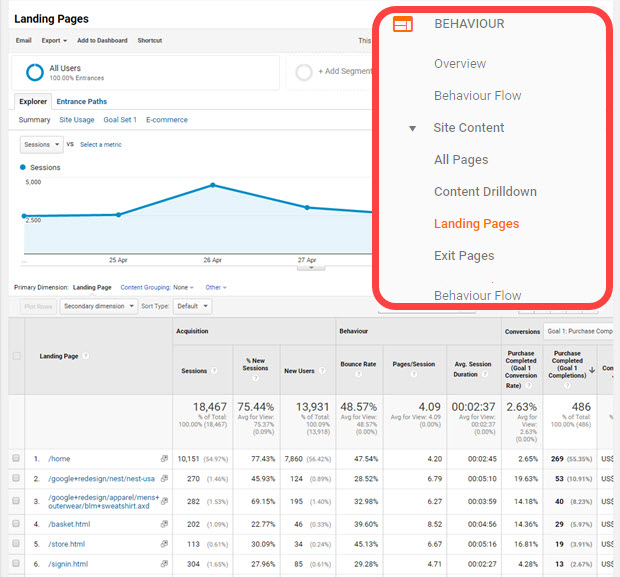Open the Secondary dimension dropdown

point(98,306)
